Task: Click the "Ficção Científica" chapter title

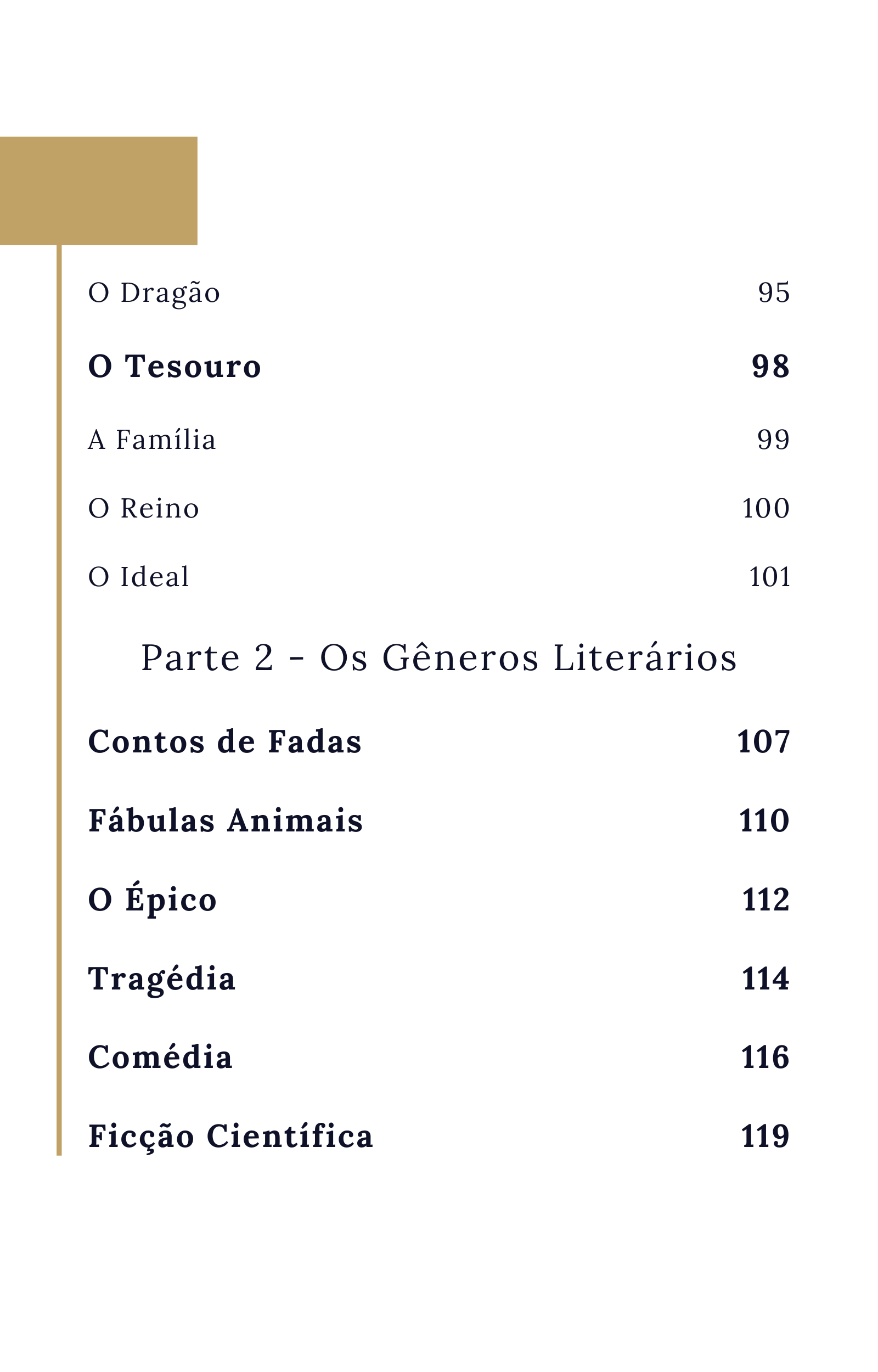Action: coord(231,1136)
